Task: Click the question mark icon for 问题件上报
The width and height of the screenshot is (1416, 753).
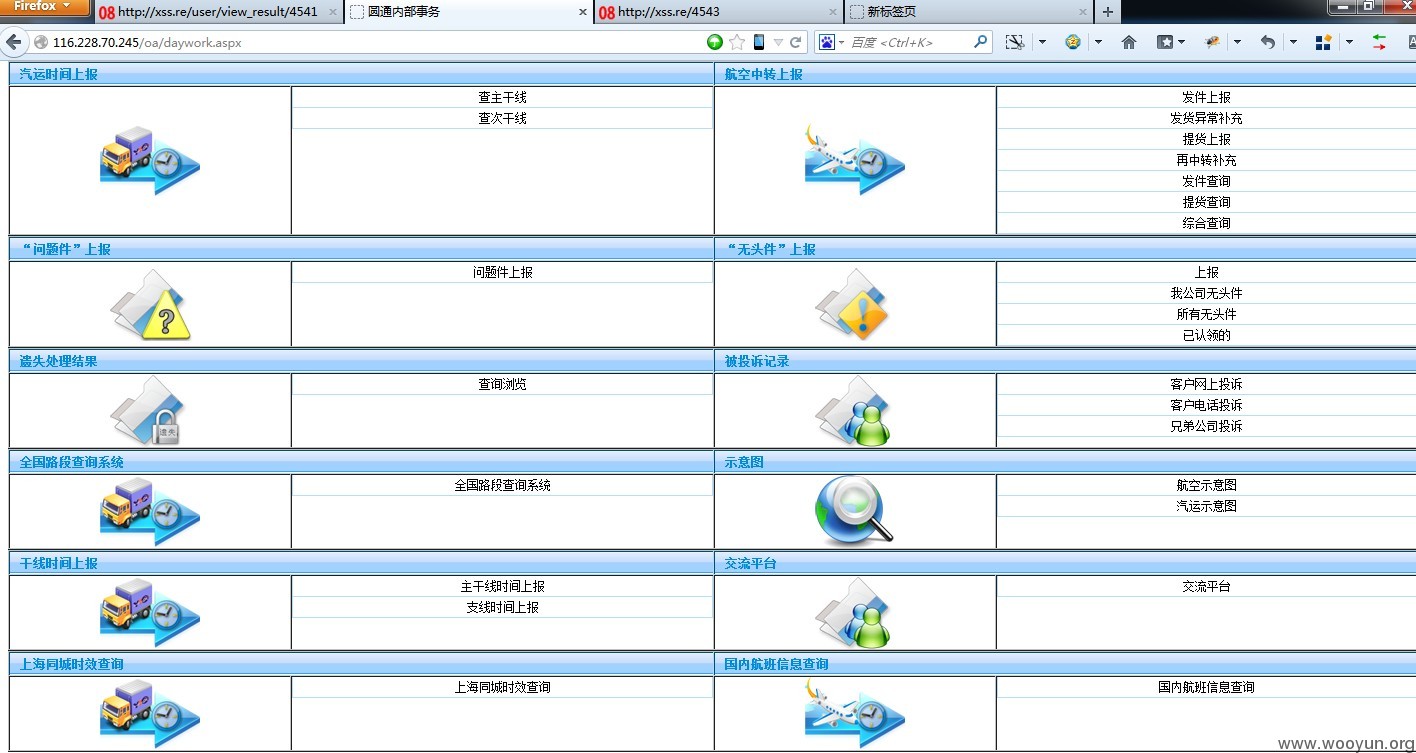Action: tap(150, 304)
